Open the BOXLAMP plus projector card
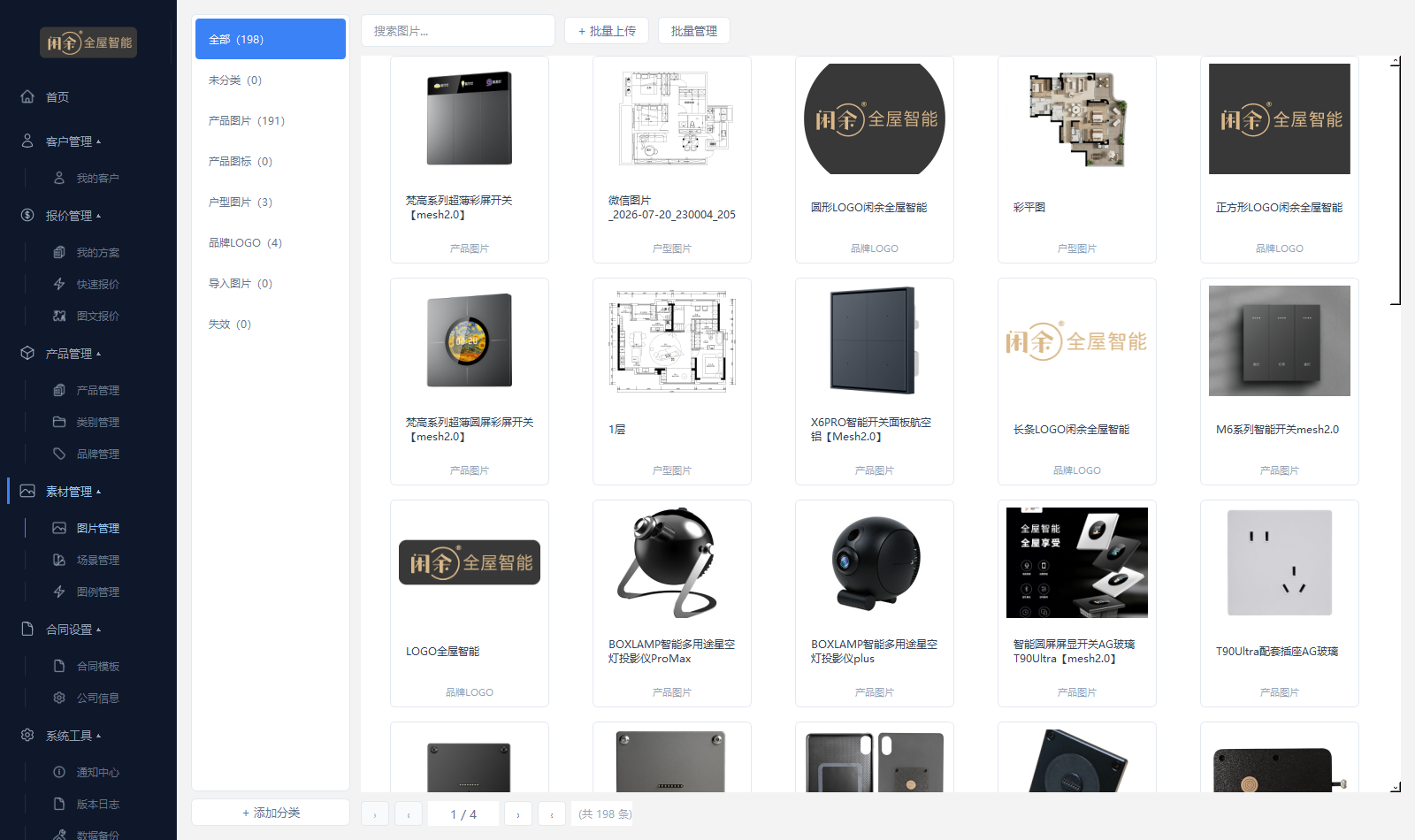The width and height of the screenshot is (1415, 840). point(875,603)
